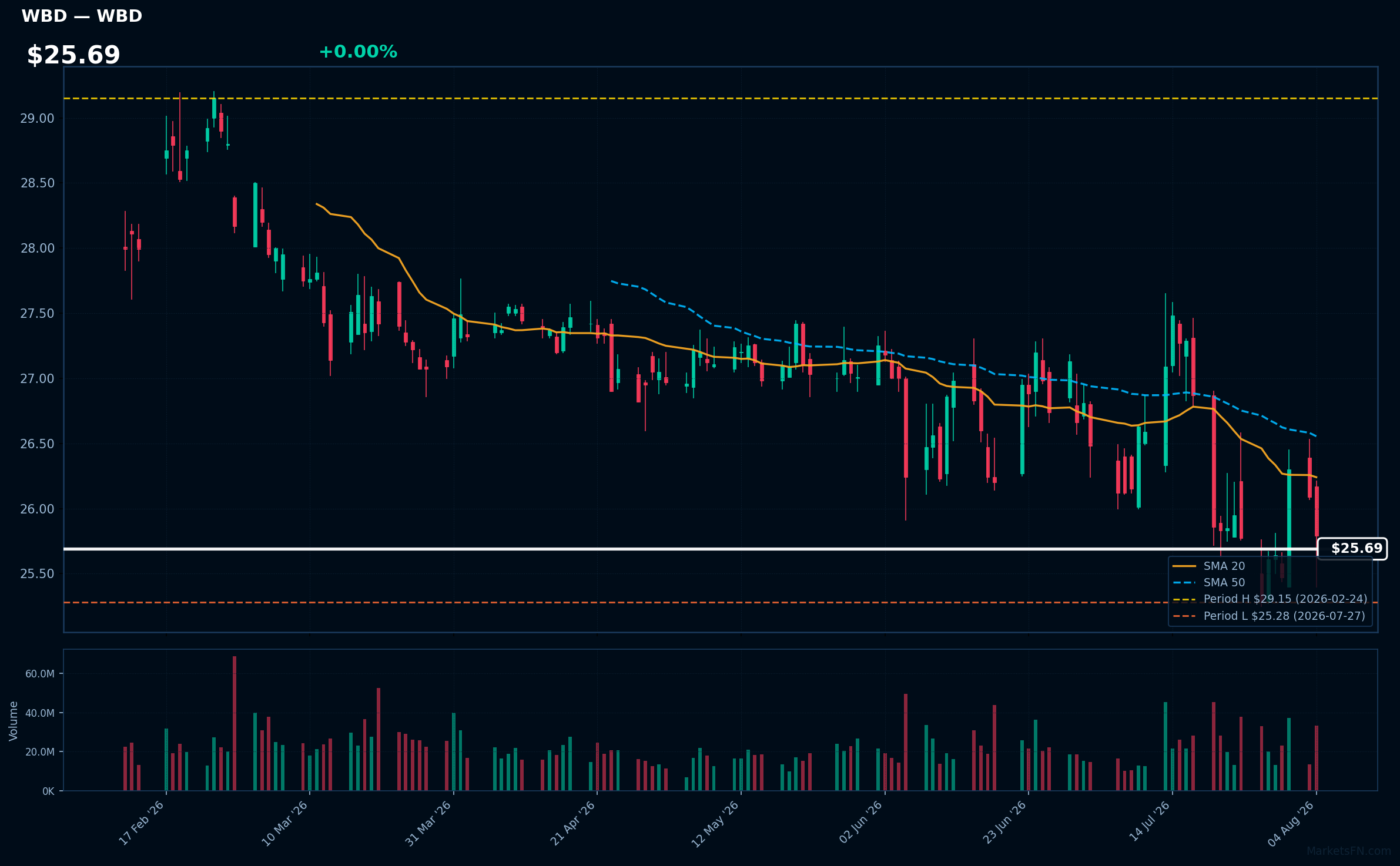1400x866 pixels.
Task: Click the 0K volume axis label
Action: click(48, 791)
